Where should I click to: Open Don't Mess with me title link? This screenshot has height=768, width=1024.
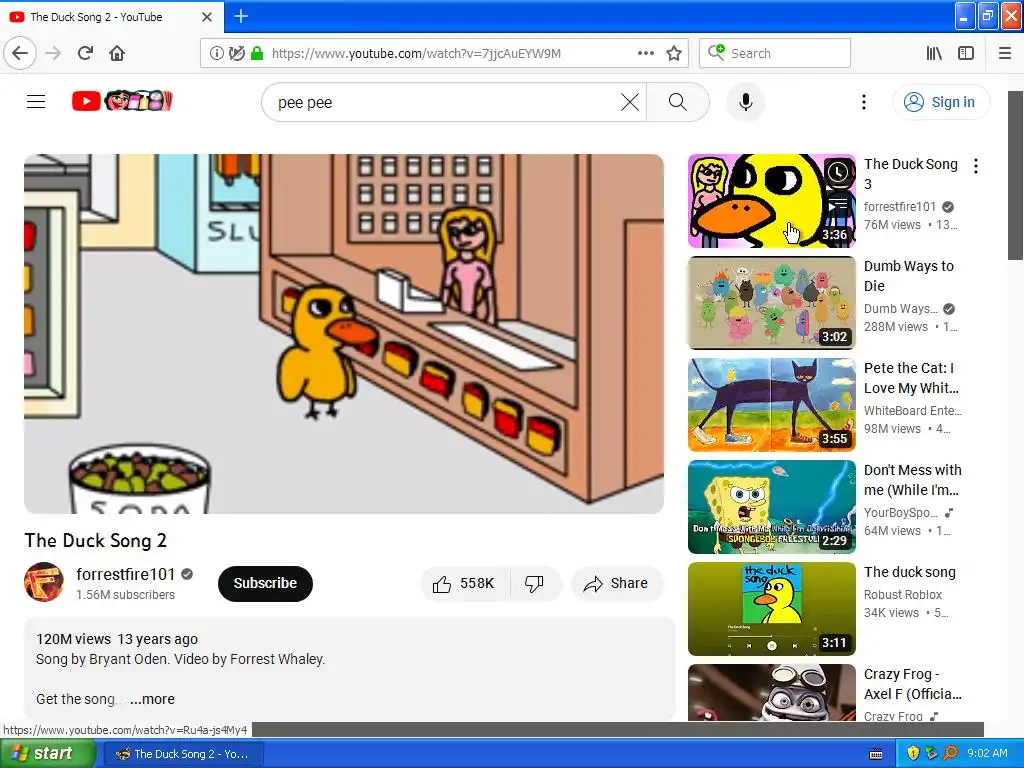pos(912,479)
